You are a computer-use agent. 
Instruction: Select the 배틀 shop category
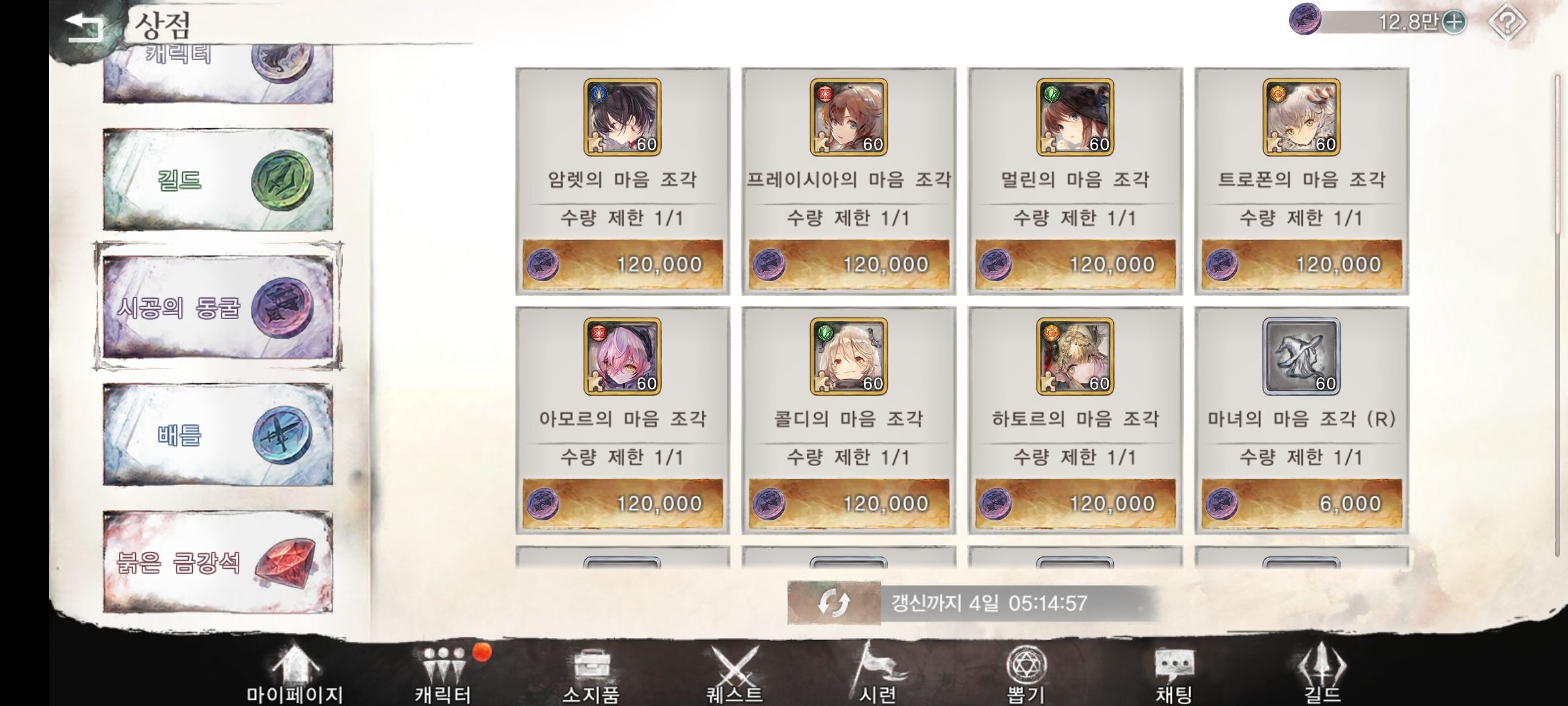[x=218, y=435]
